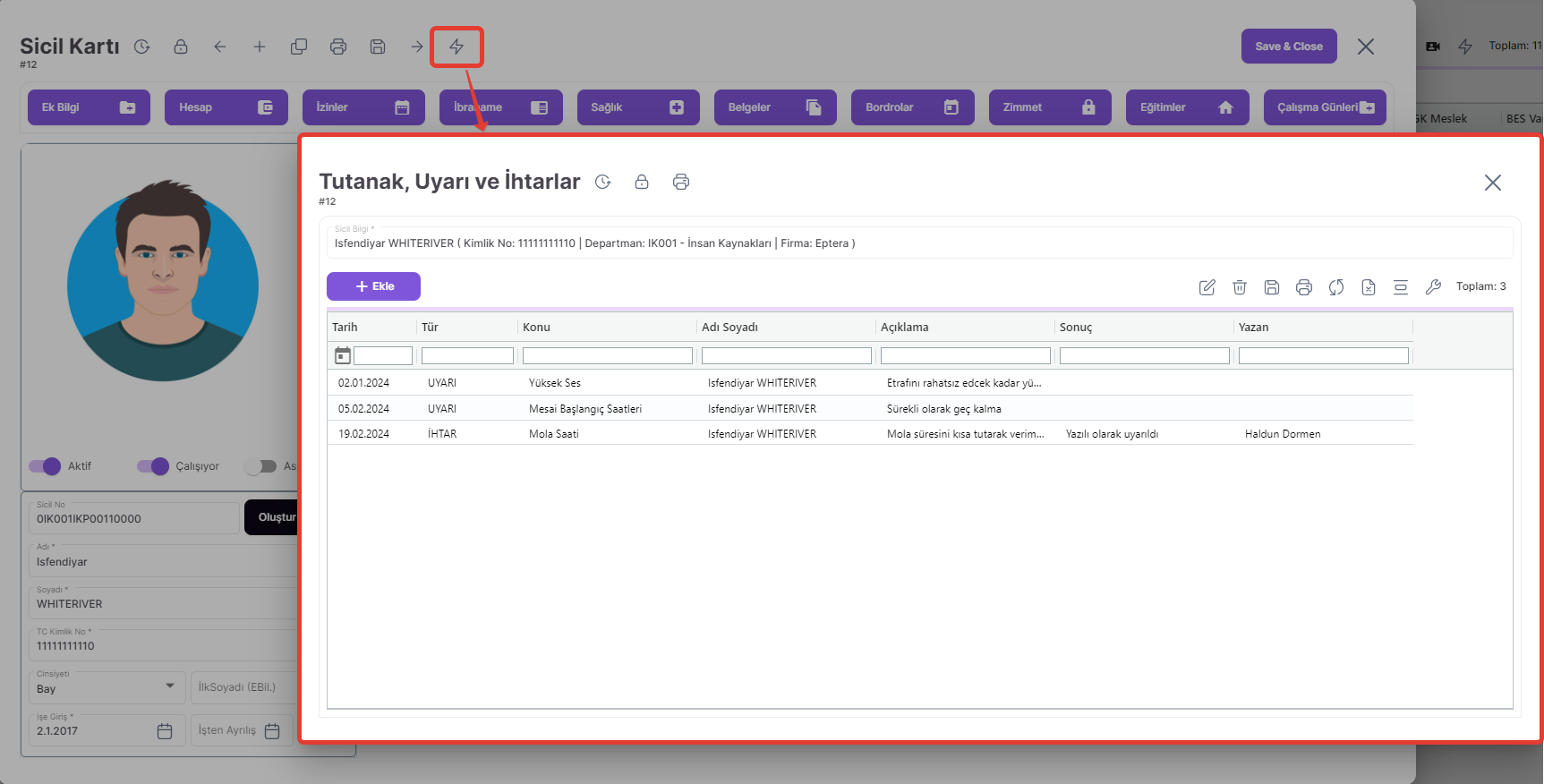Export to Excel using the file icon

pyautogui.click(x=1368, y=287)
